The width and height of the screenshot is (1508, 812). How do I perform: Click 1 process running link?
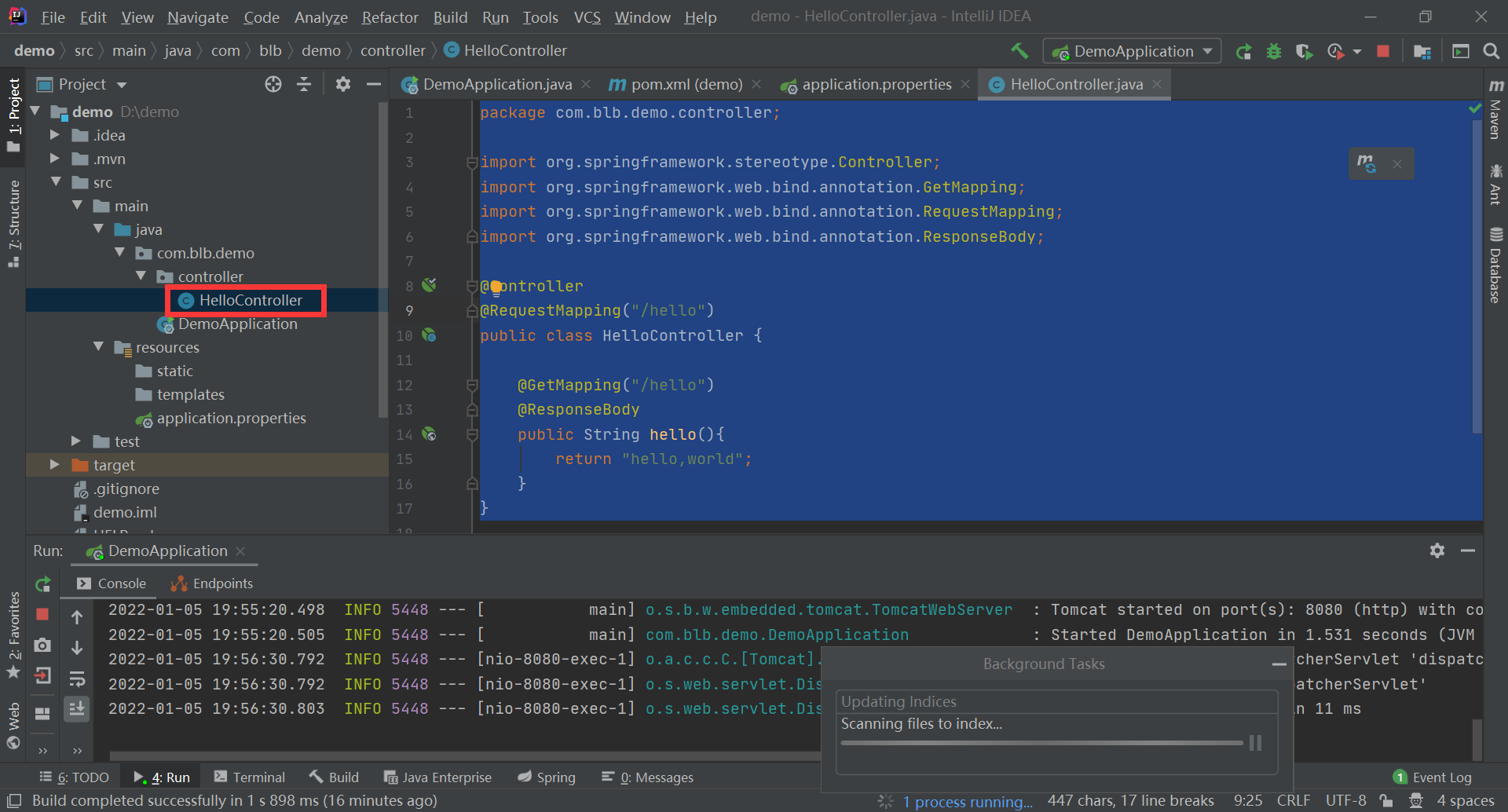[x=968, y=802]
